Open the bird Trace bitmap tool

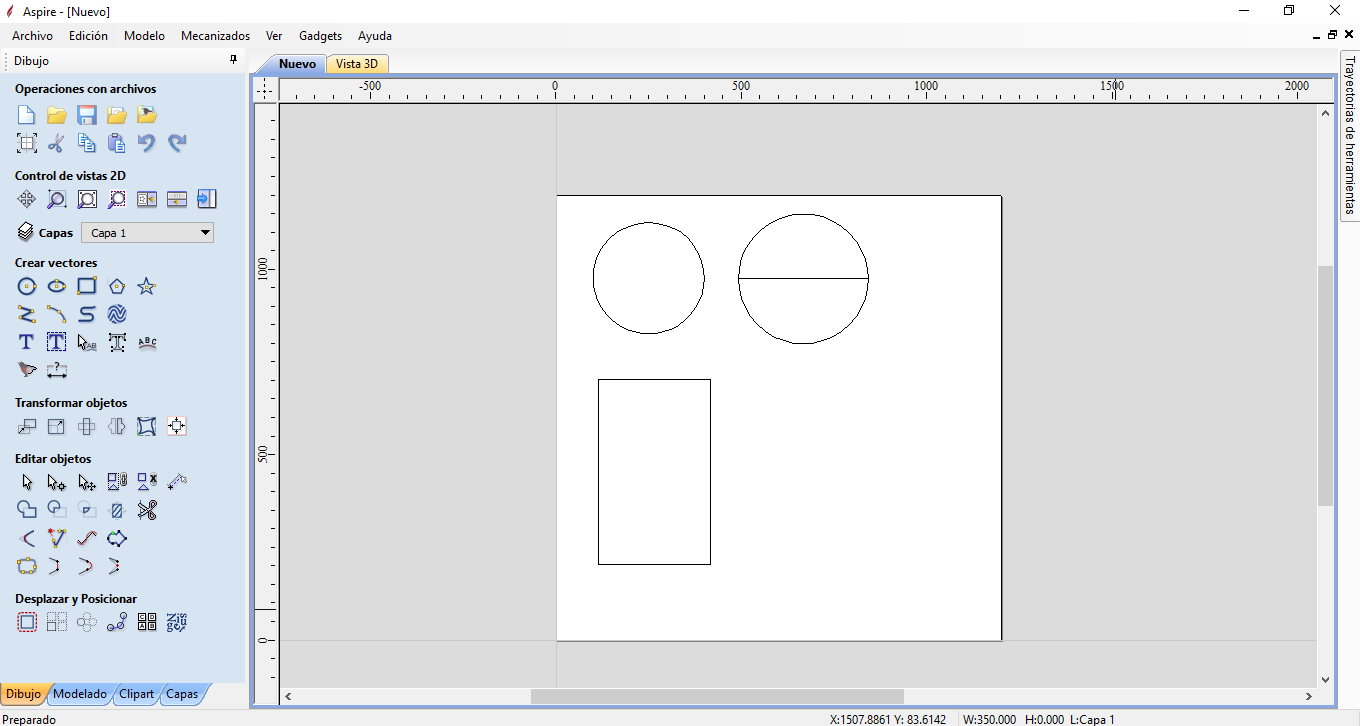pos(27,371)
